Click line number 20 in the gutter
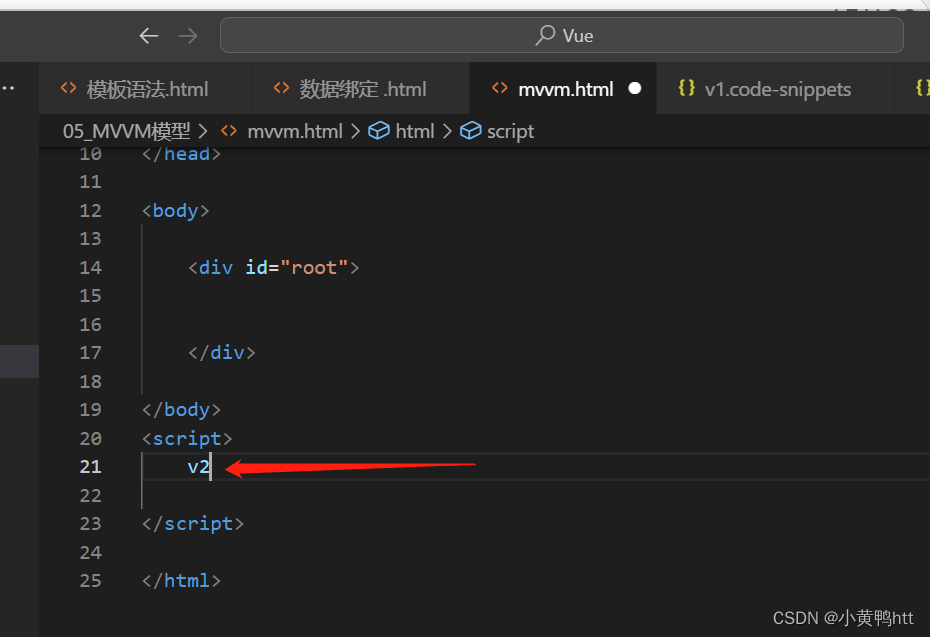This screenshot has width=930, height=637. point(90,438)
